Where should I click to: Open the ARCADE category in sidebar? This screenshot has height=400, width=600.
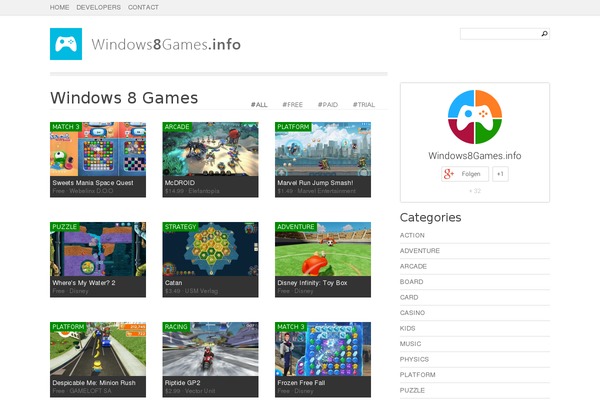point(413,266)
